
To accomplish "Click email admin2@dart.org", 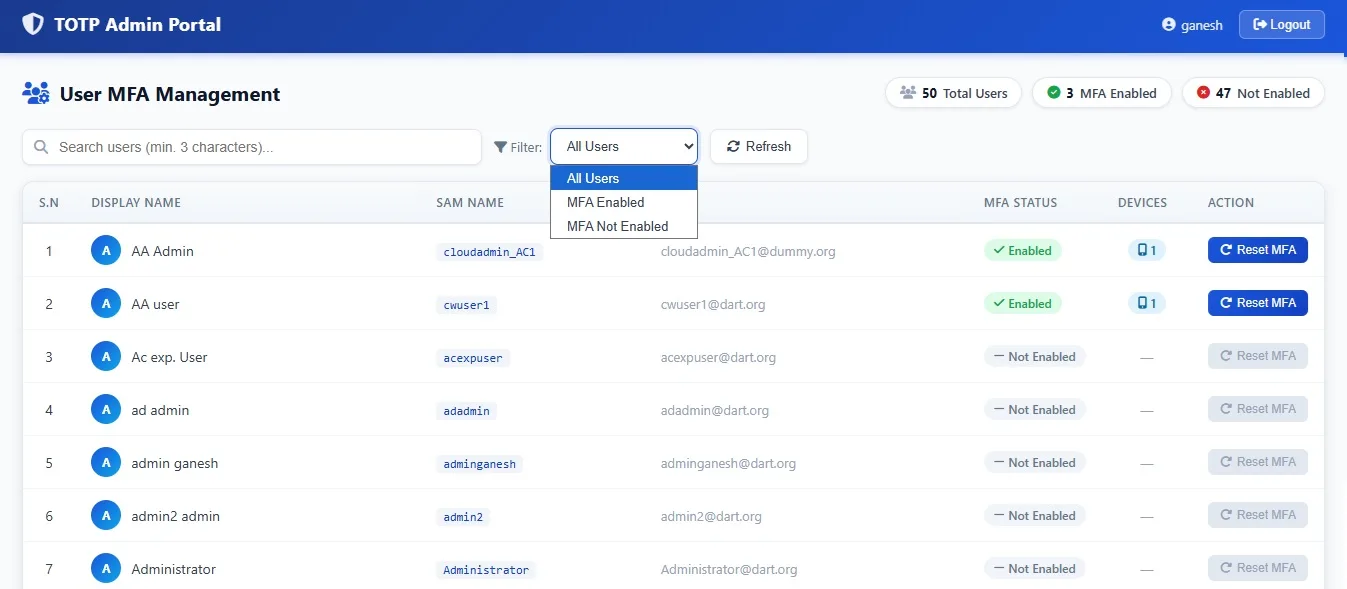I will coord(711,516).
